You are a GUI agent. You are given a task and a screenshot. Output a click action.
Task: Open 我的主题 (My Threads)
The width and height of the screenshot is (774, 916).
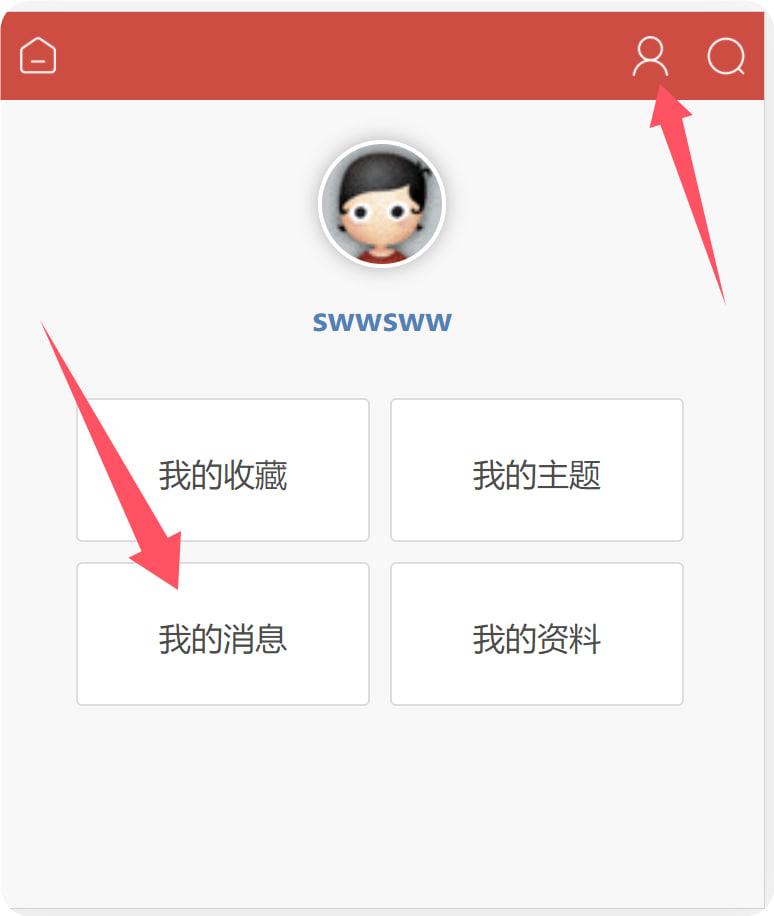[537, 470]
